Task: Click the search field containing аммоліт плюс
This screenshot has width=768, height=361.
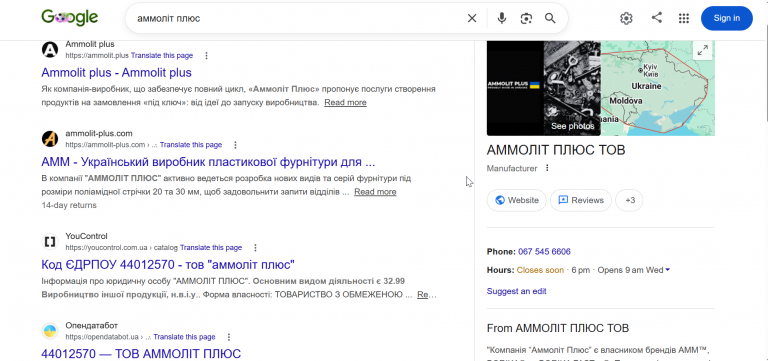Action: pyautogui.click(x=294, y=18)
